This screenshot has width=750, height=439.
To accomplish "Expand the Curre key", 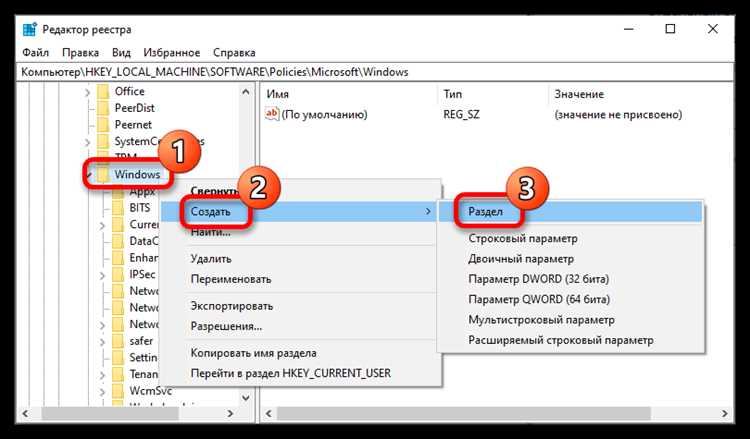I will point(102,225).
